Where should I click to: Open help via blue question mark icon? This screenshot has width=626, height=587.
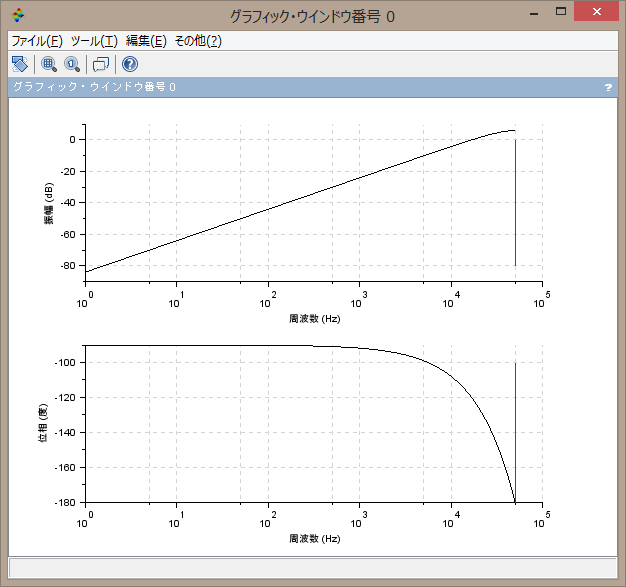(x=129, y=64)
